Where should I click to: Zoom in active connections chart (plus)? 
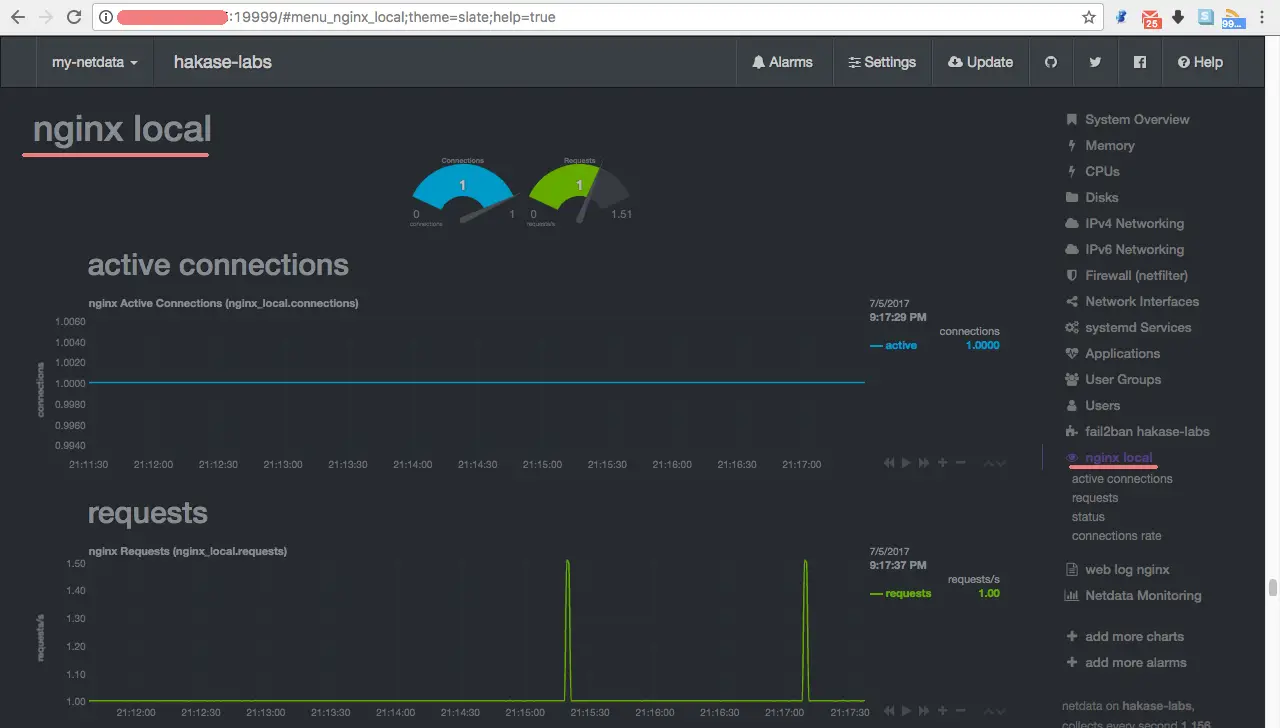point(942,463)
